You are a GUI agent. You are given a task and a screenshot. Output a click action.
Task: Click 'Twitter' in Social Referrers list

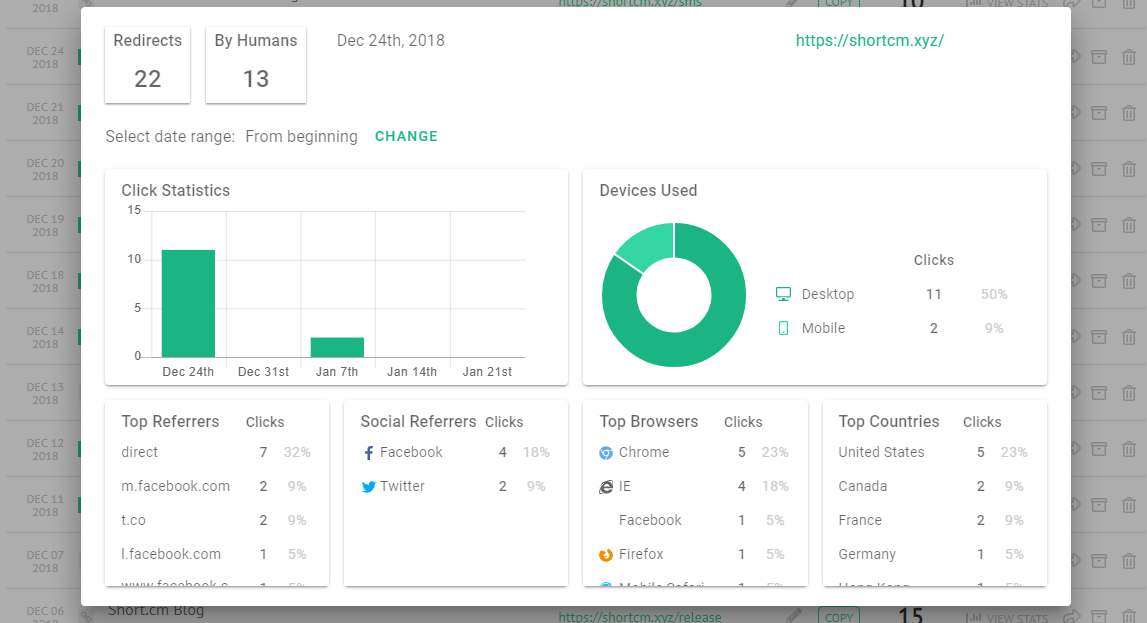402,486
